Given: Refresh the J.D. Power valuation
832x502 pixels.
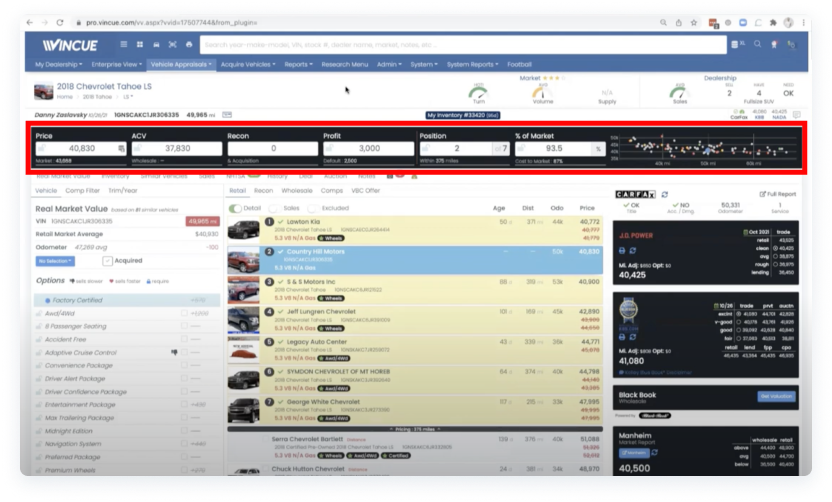Looking at the screenshot, I should pos(632,250).
